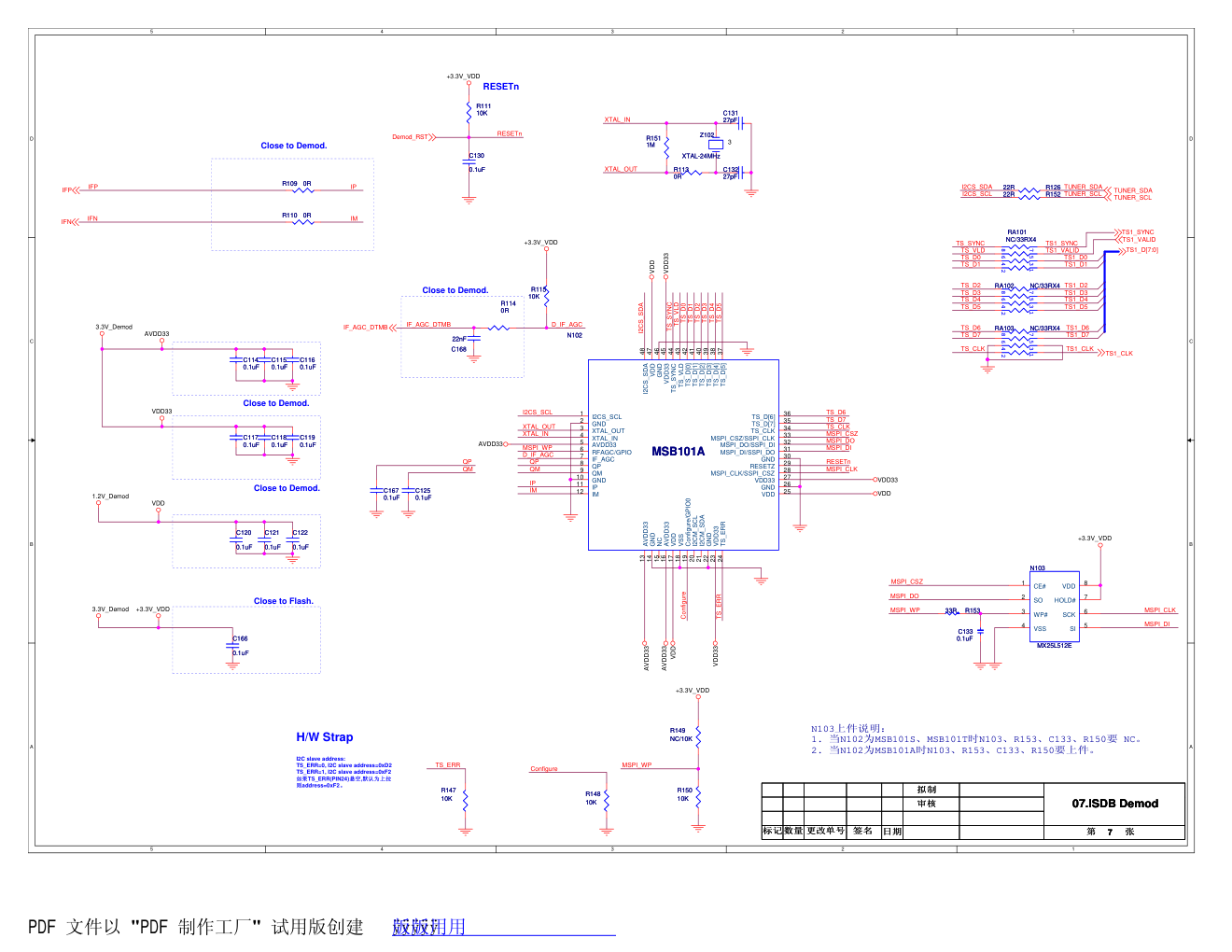This screenshot has width=1232, height=952.
Task: Click capacitor designator C116
Action: (x=307, y=360)
